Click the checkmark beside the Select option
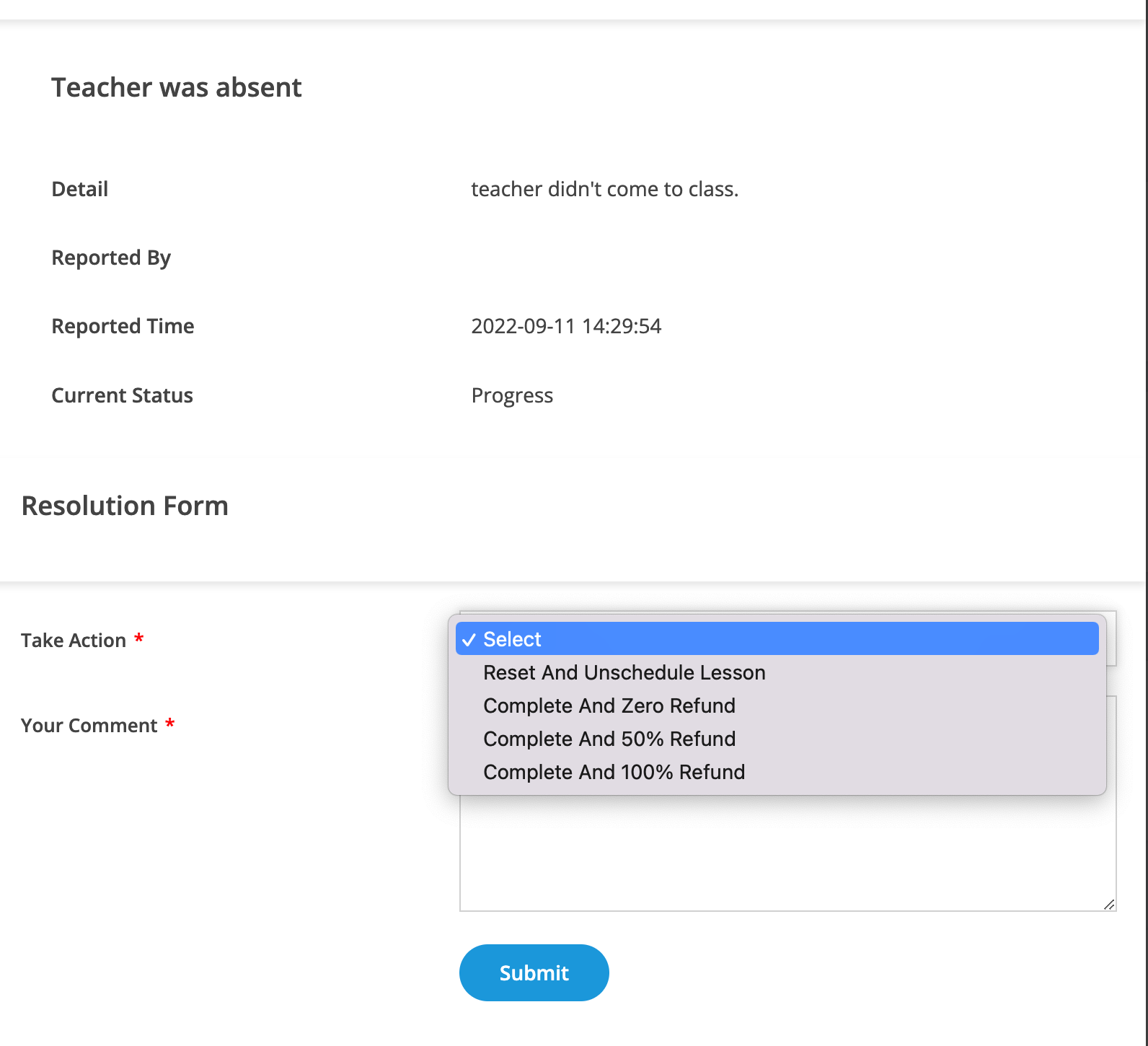The height and width of the screenshot is (1046, 1148). (x=469, y=640)
